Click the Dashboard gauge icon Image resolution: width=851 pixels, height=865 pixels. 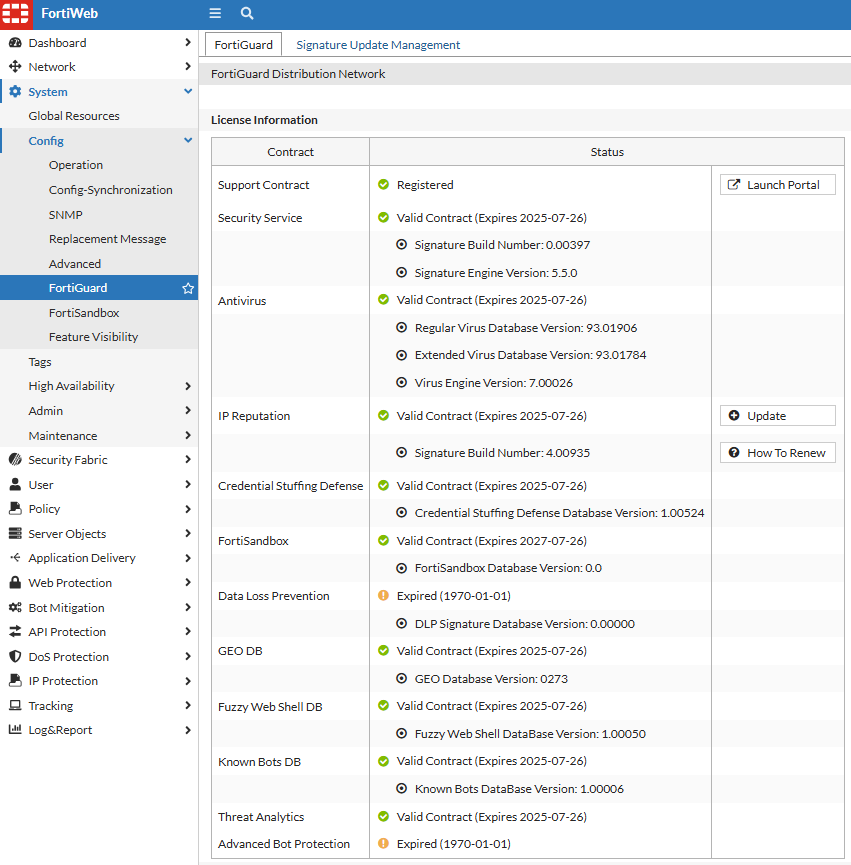(x=15, y=42)
